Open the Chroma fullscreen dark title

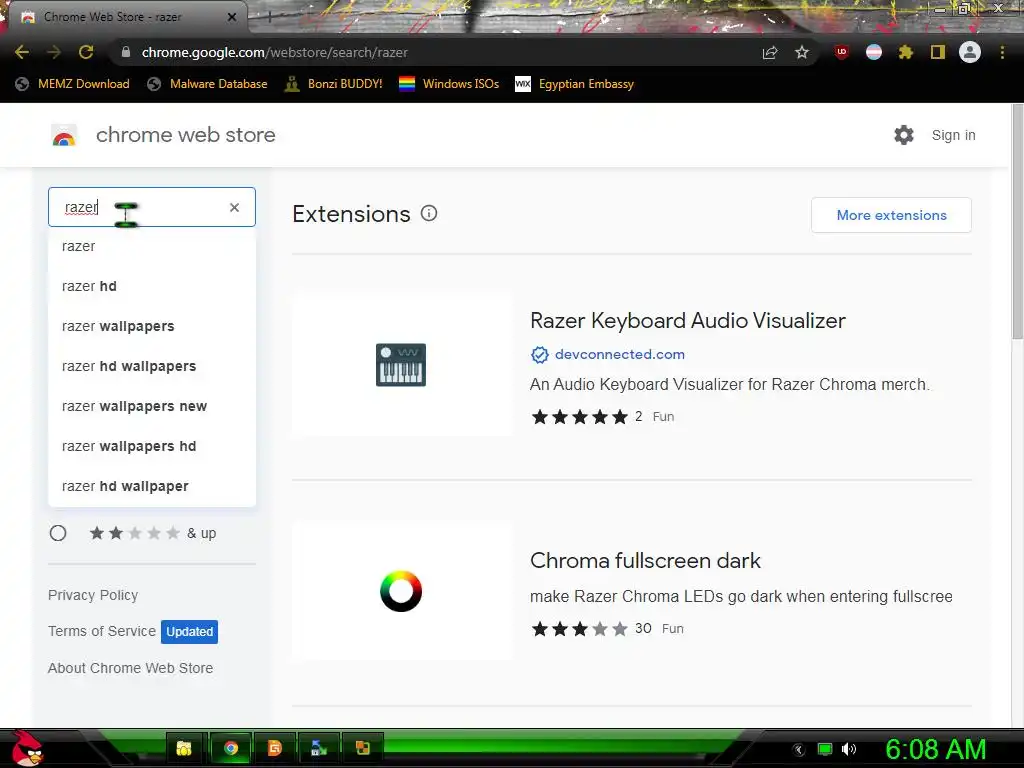(645, 560)
